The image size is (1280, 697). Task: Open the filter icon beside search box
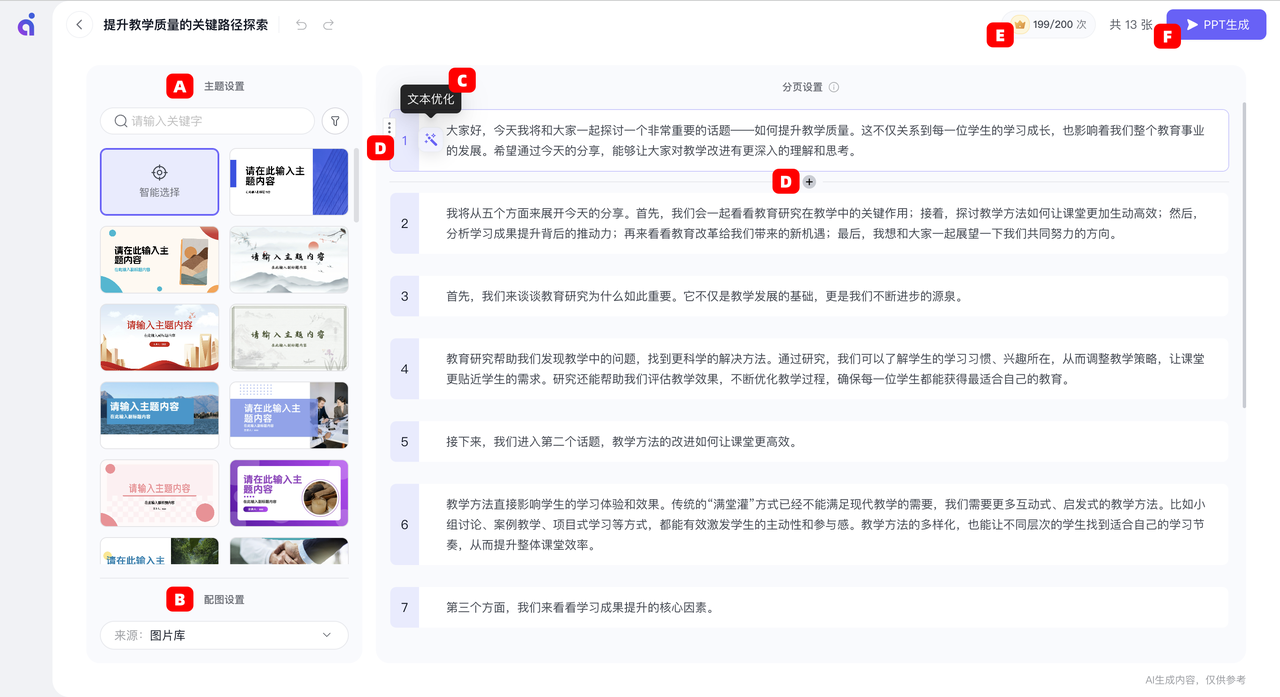(335, 120)
